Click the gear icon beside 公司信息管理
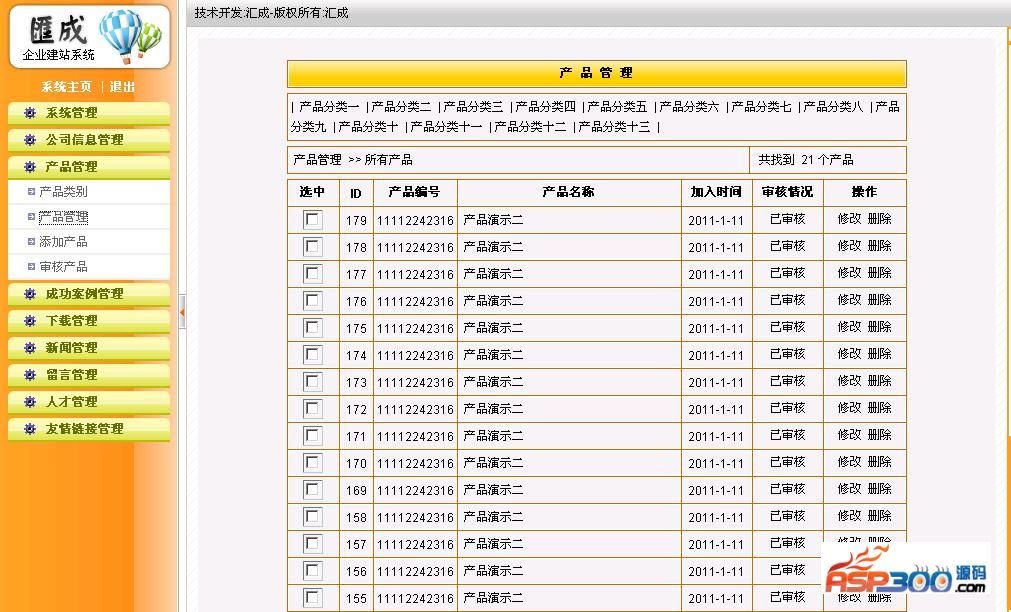This screenshot has height=612, width=1011. pos(30,140)
